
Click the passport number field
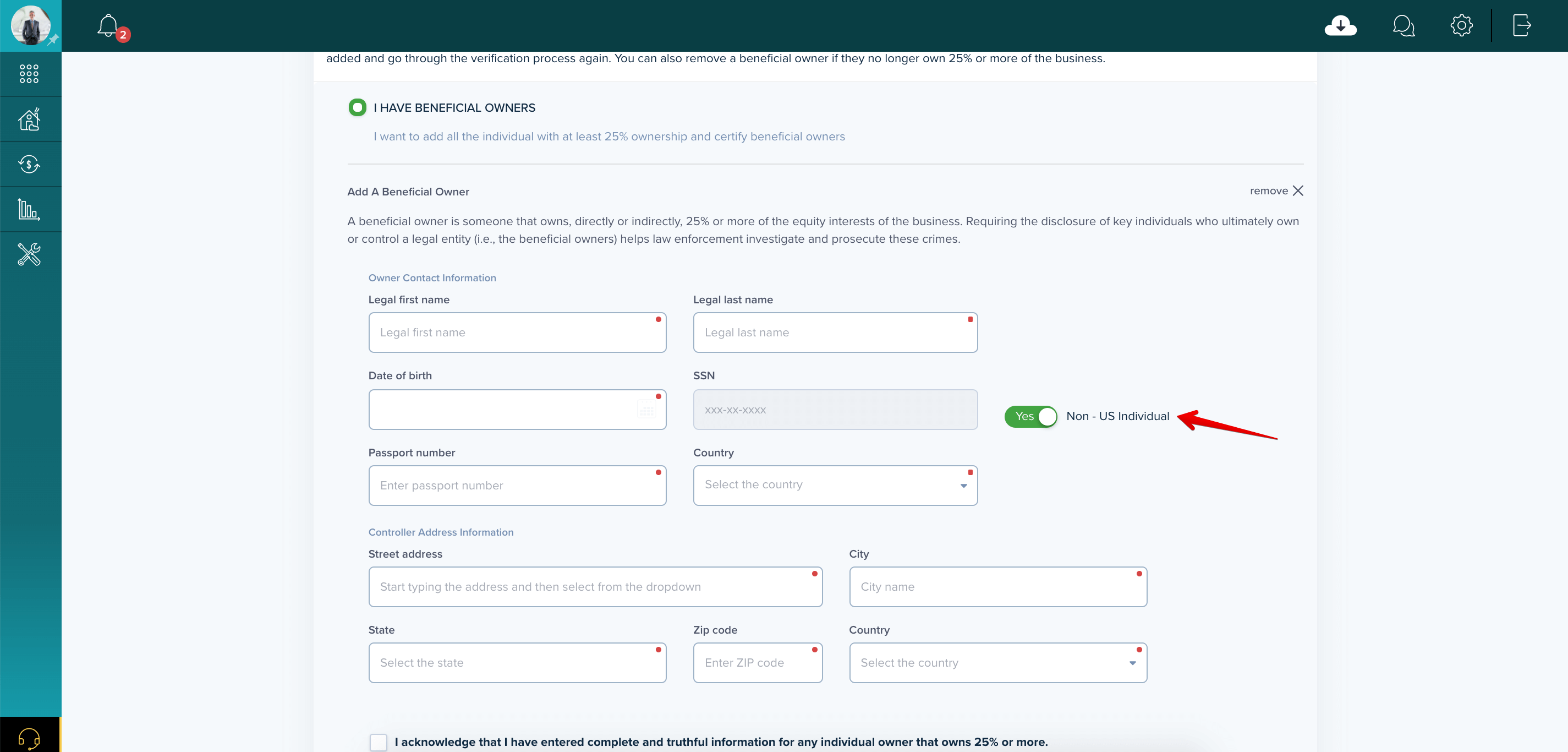tap(517, 486)
